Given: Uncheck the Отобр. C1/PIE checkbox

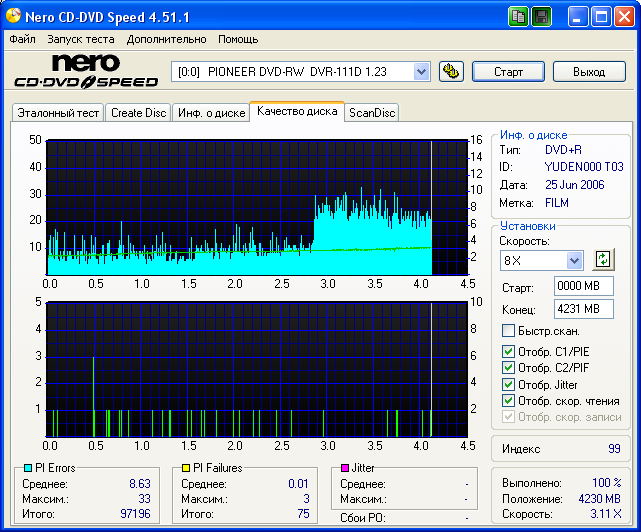Looking at the screenshot, I should pyautogui.click(x=509, y=352).
